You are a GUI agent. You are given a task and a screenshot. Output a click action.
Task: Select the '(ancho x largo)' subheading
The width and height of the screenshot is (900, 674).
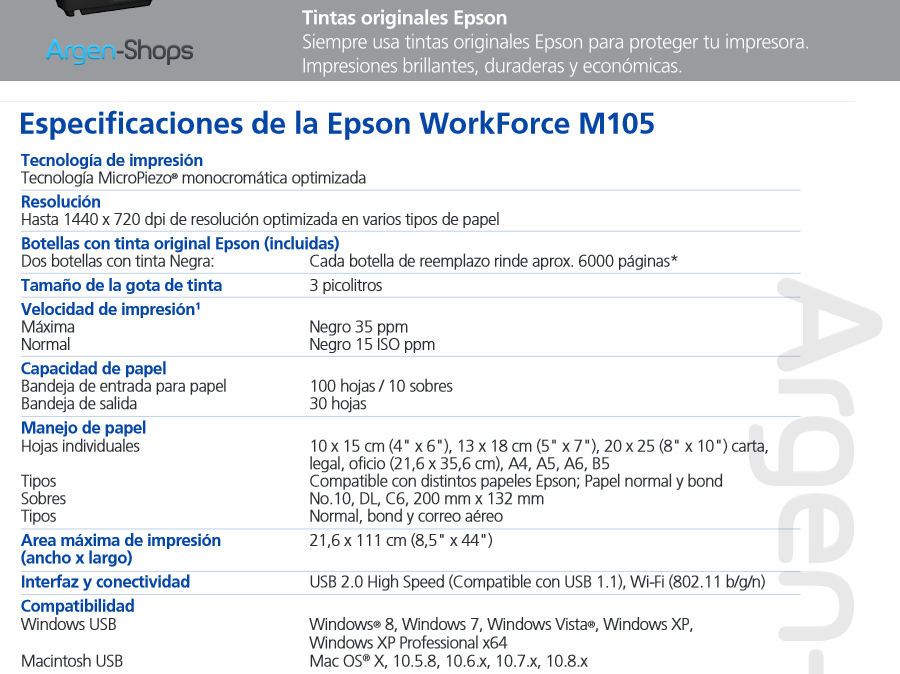[x=77, y=558]
